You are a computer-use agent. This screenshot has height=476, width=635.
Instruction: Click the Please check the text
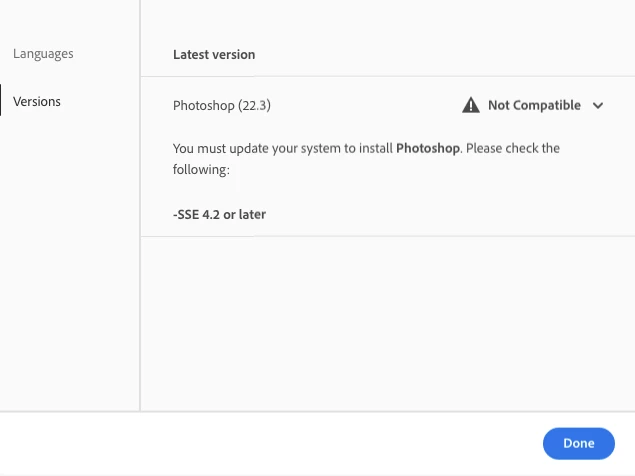pyautogui.click(x=513, y=148)
